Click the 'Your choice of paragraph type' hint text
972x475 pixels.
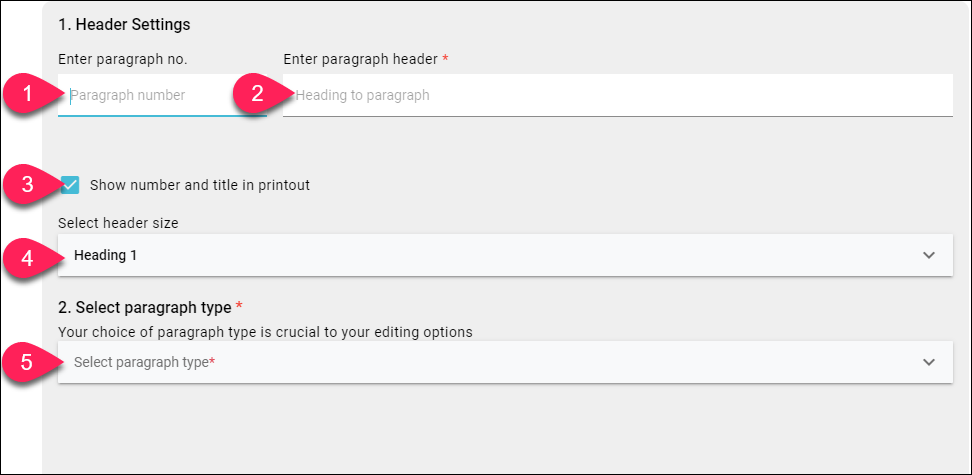click(265, 332)
